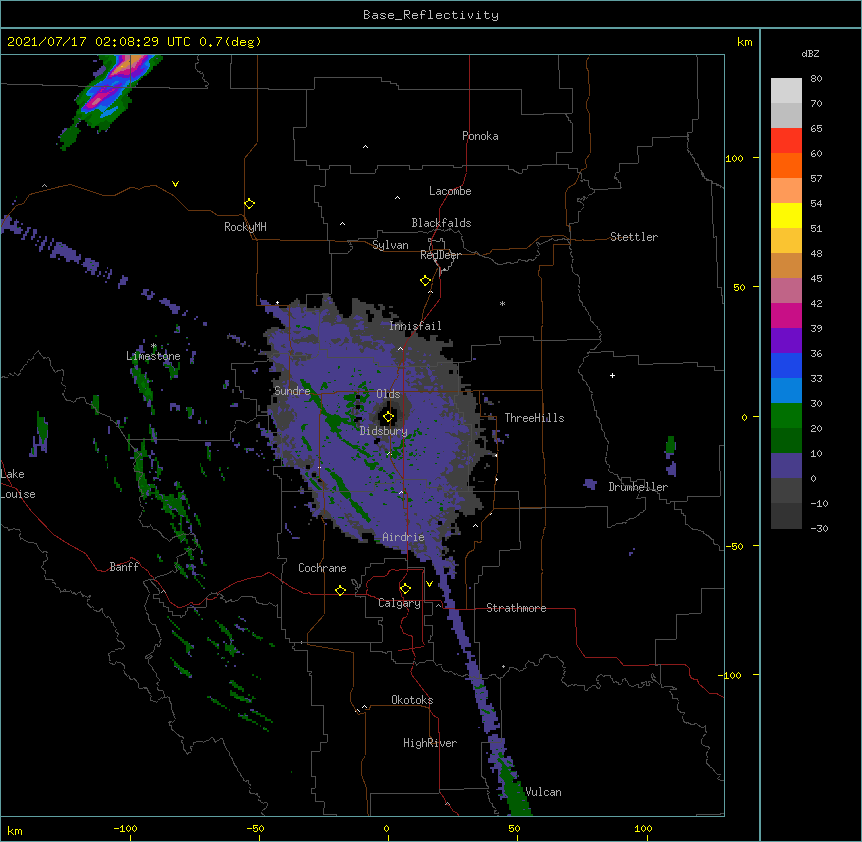862x842 pixels.
Task: Click the RockyMH label
Action: pyautogui.click(x=245, y=227)
